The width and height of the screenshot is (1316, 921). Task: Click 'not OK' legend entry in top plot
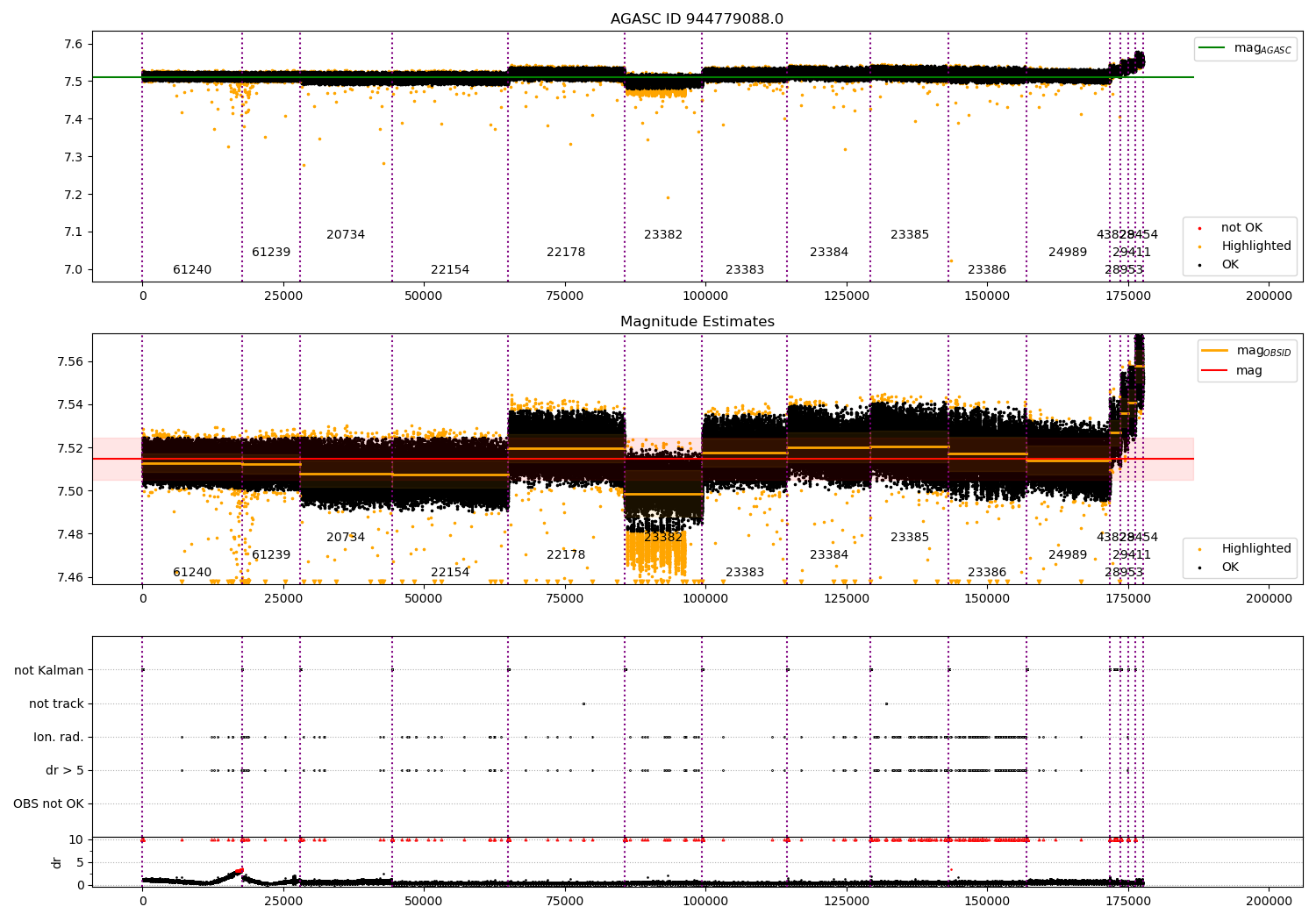point(1231,227)
